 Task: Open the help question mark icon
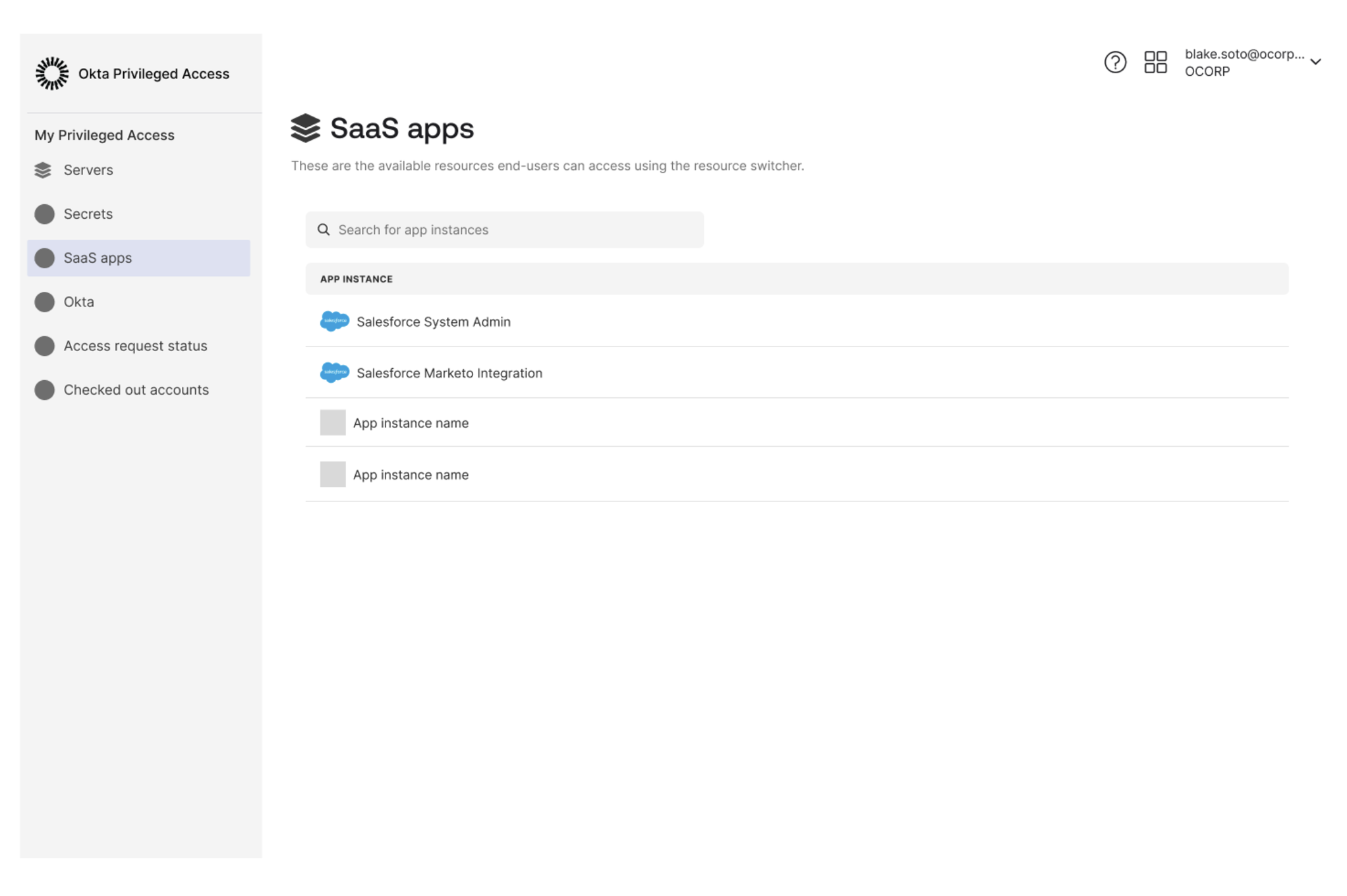pyautogui.click(x=1115, y=62)
